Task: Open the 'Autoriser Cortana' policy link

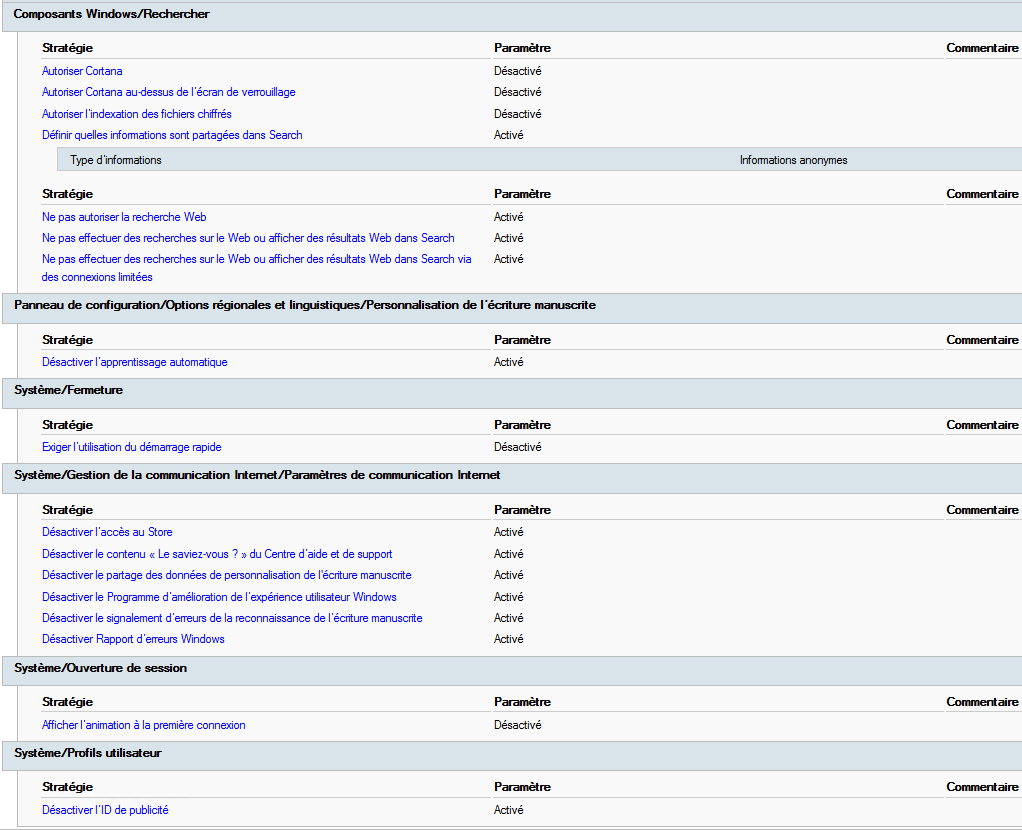Action: tap(82, 71)
